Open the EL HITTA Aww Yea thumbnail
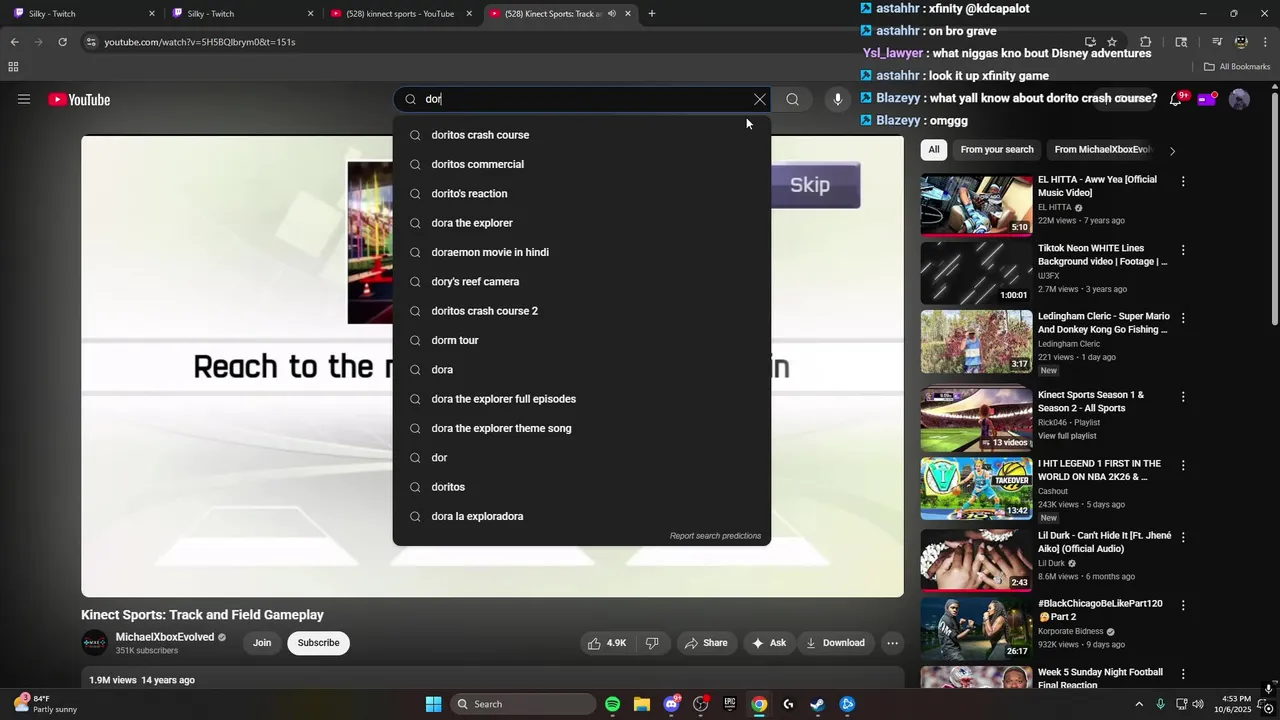 976,205
